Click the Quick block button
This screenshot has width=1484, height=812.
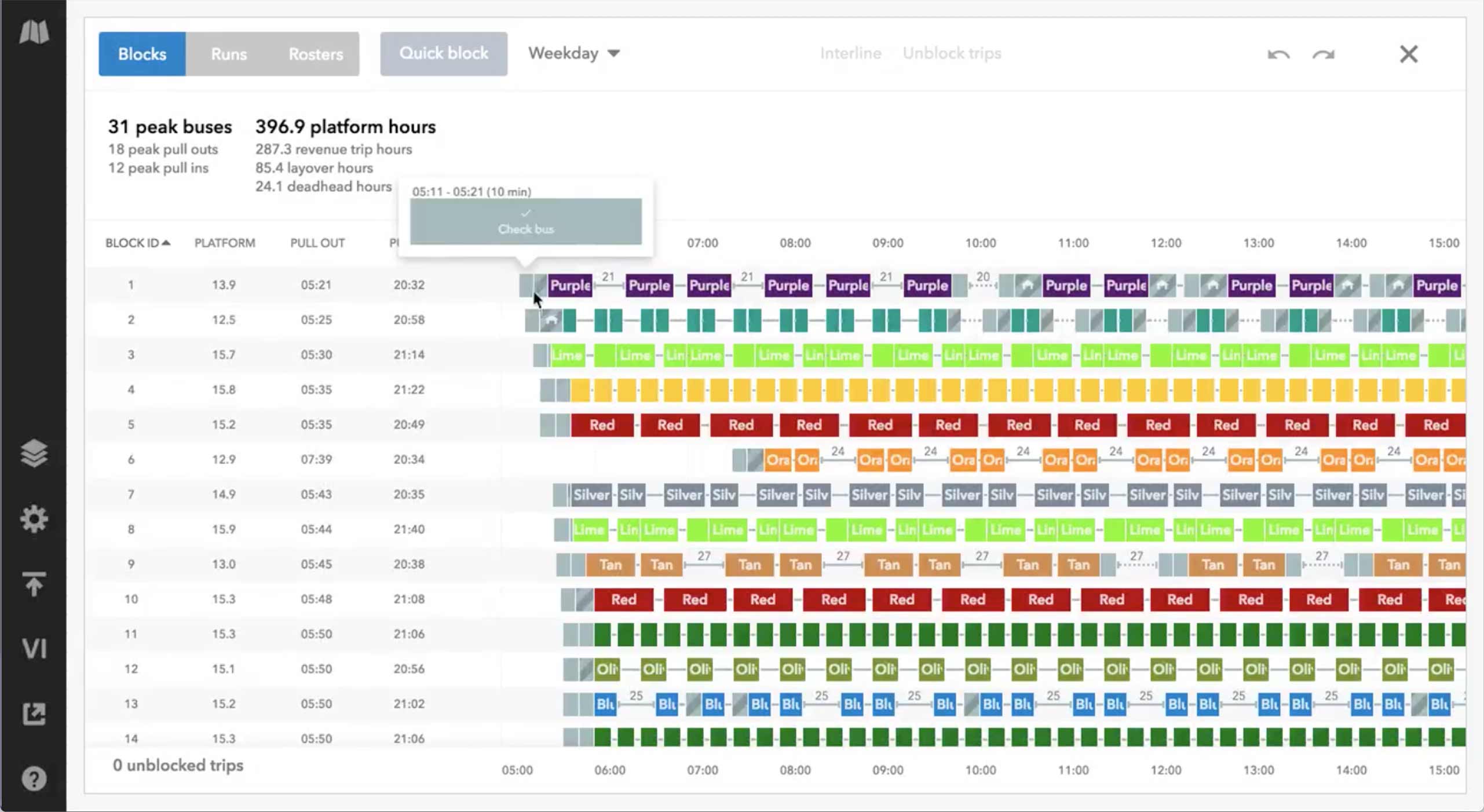[x=444, y=53]
